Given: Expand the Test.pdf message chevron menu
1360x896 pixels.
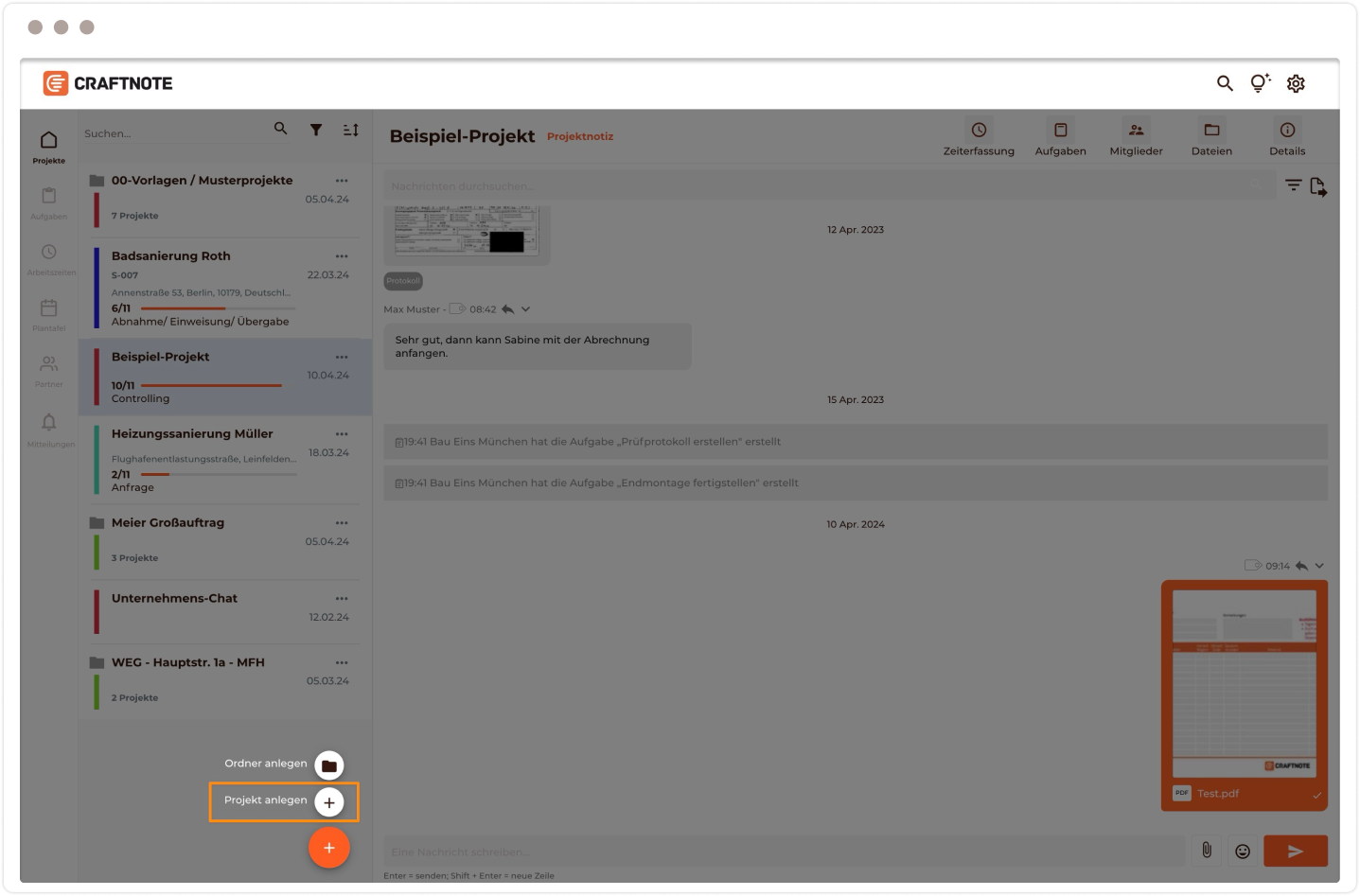Looking at the screenshot, I should pyautogui.click(x=1319, y=566).
